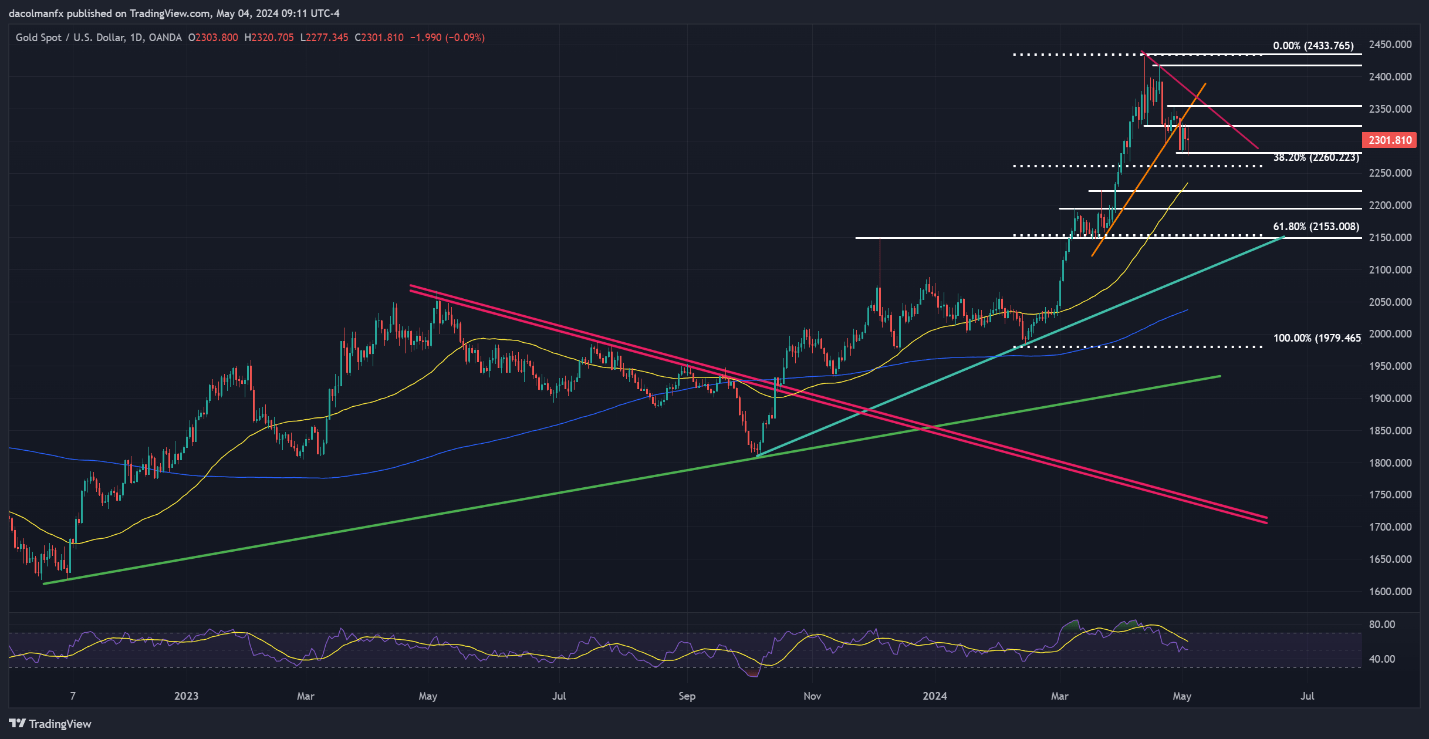1429x739 pixels.
Task: Click the 38.20% (2260.223) Fibonacci label
Action: 1316,157
